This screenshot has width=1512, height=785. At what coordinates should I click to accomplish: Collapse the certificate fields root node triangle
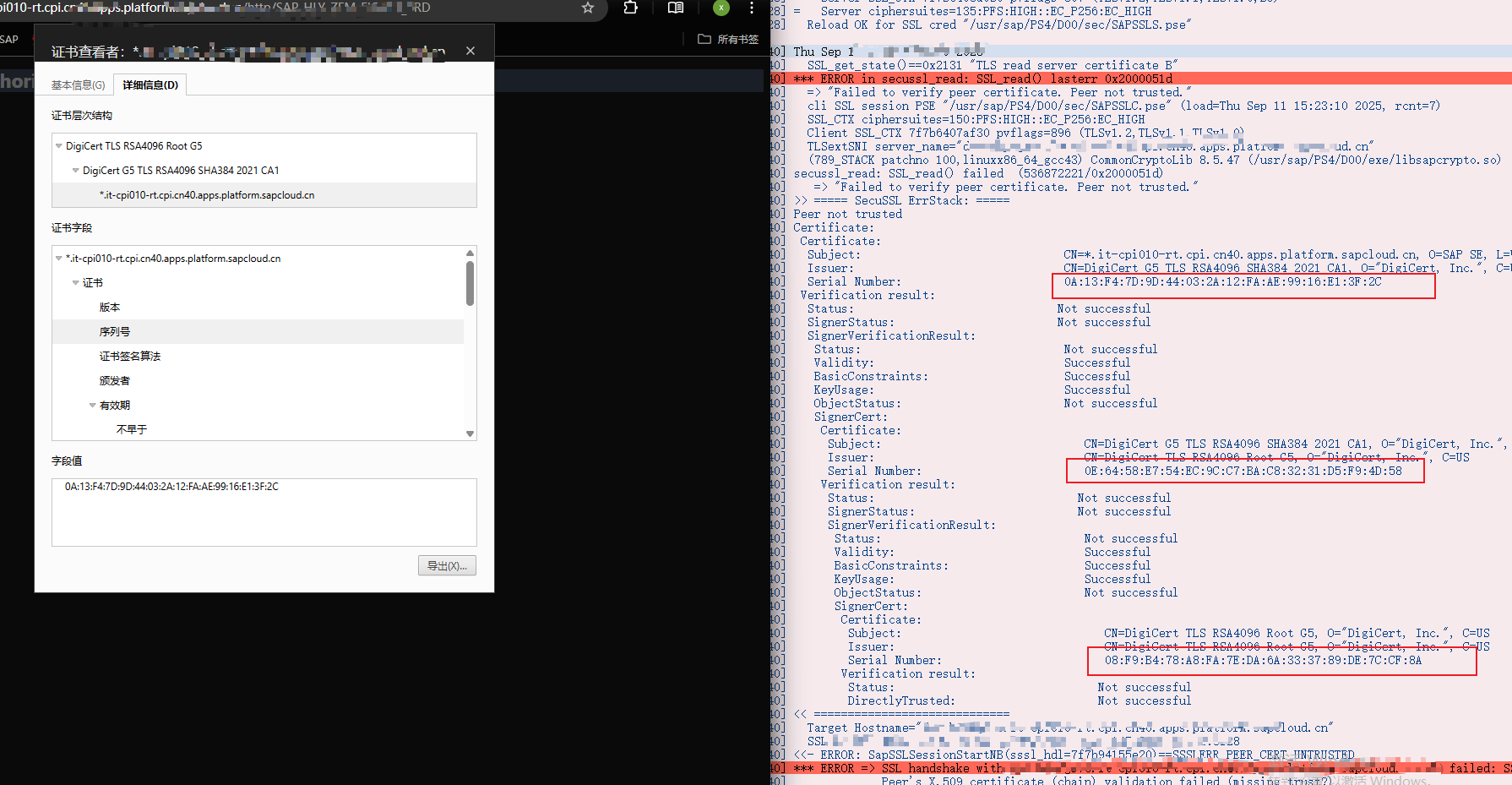(x=59, y=259)
